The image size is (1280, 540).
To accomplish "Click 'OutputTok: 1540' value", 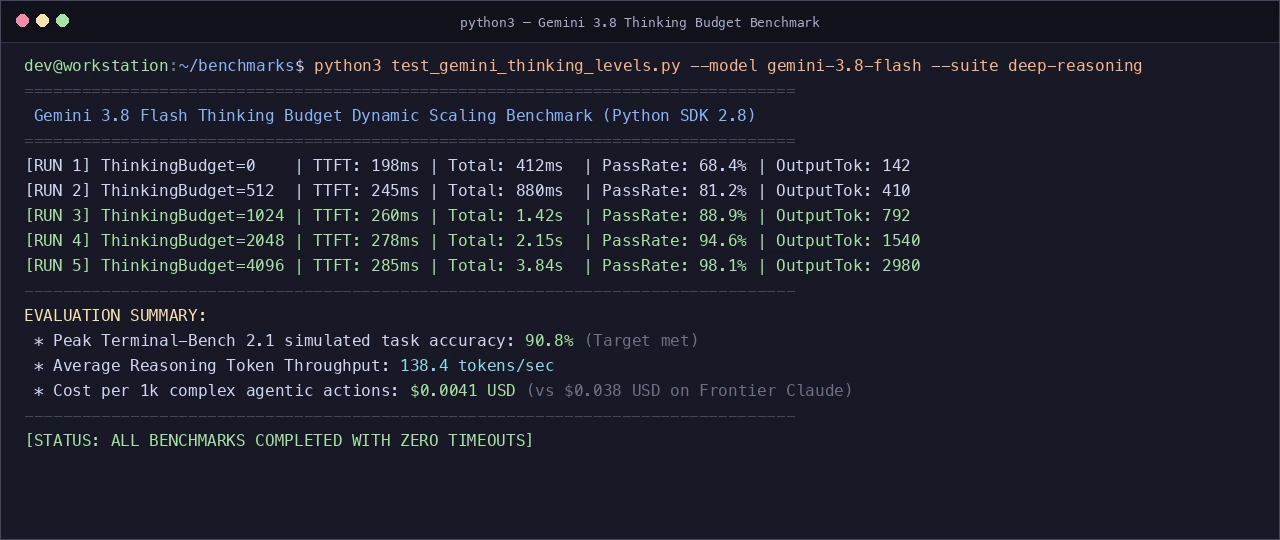I will coord(848,241).
